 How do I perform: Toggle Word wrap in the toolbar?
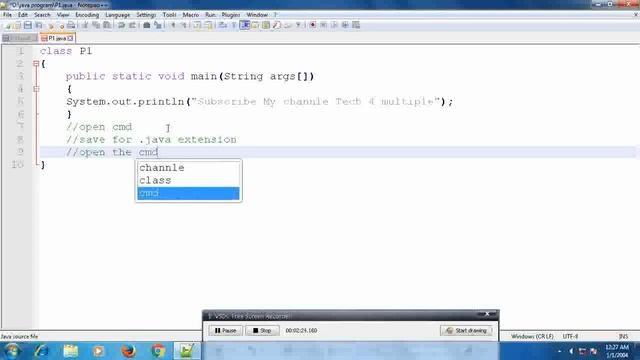click(223, 25)
